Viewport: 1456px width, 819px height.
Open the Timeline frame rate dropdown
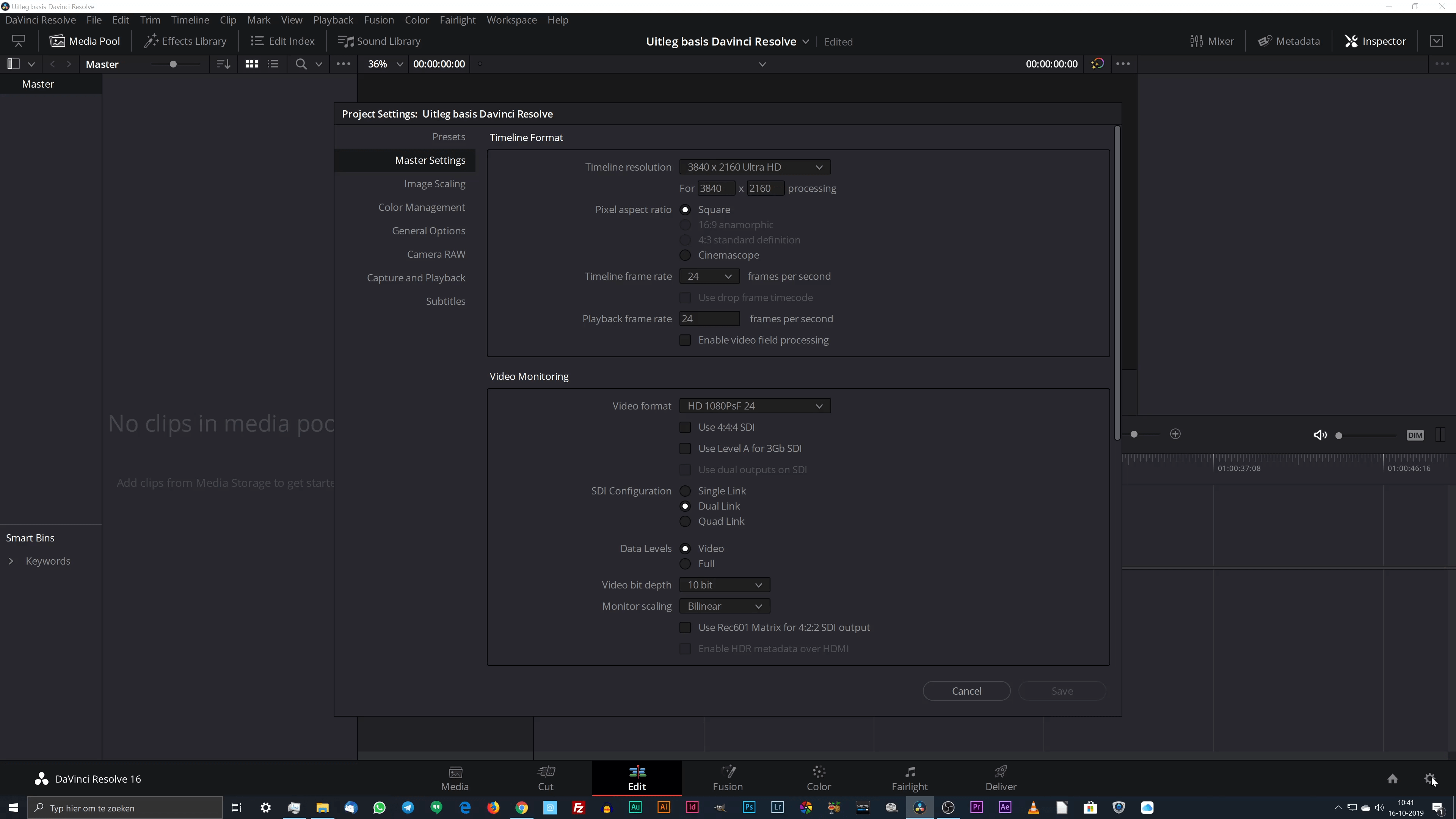[709, 276]
